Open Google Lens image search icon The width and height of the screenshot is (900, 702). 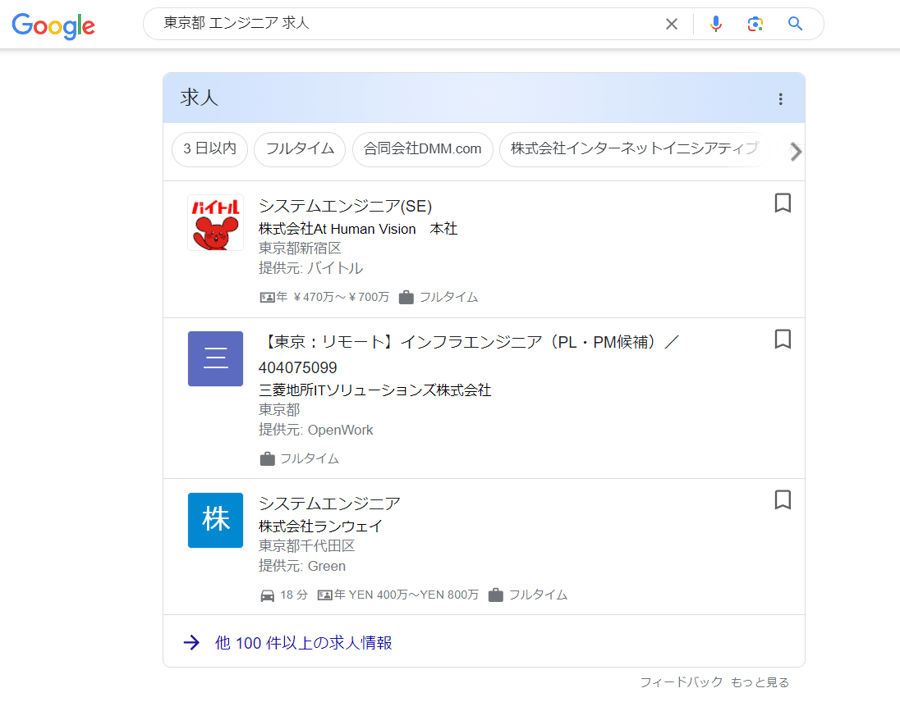pos(755,24)
